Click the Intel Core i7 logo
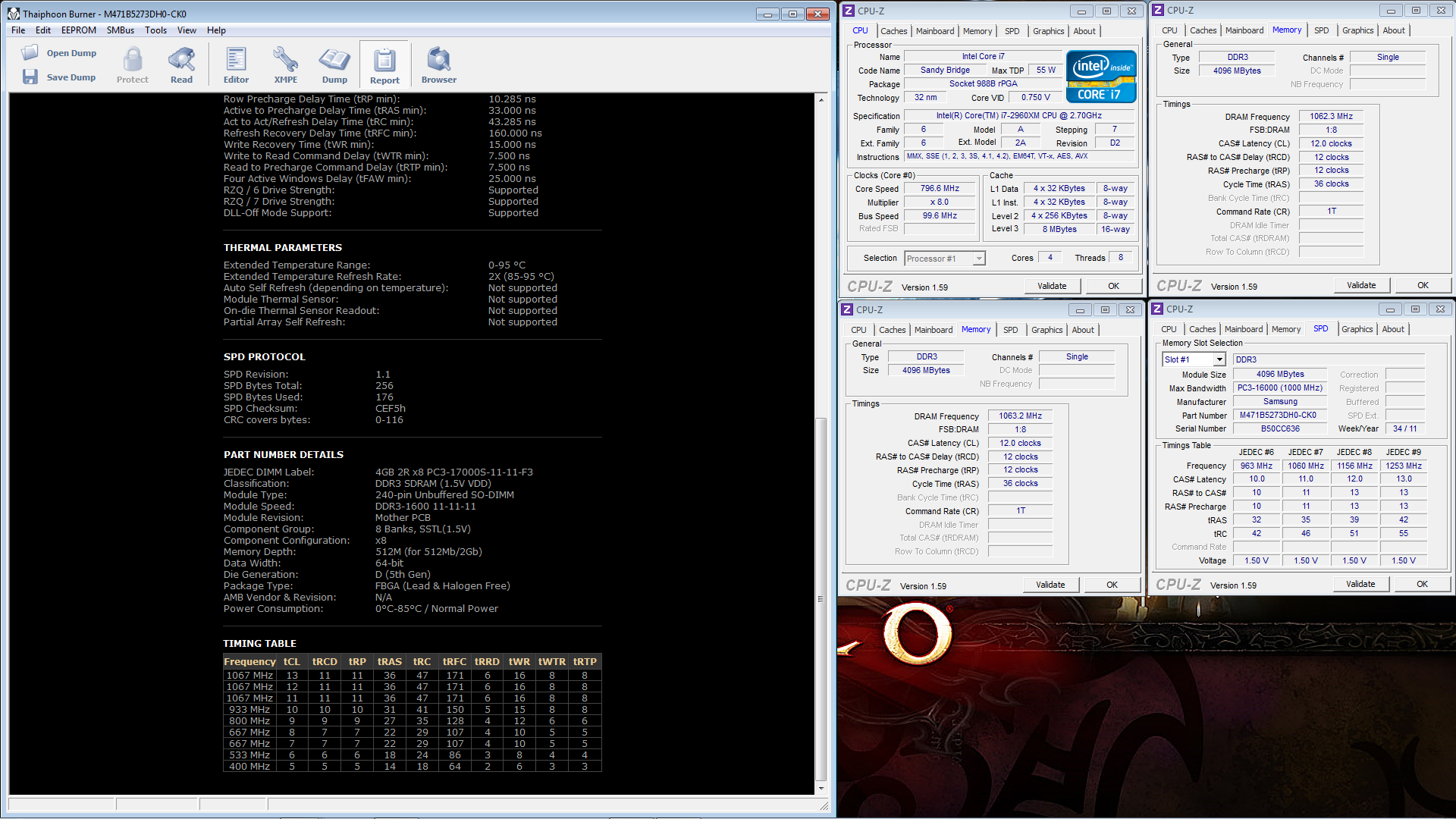The height and width of the screenshot is (819, 1456). tap(1101, 76)
